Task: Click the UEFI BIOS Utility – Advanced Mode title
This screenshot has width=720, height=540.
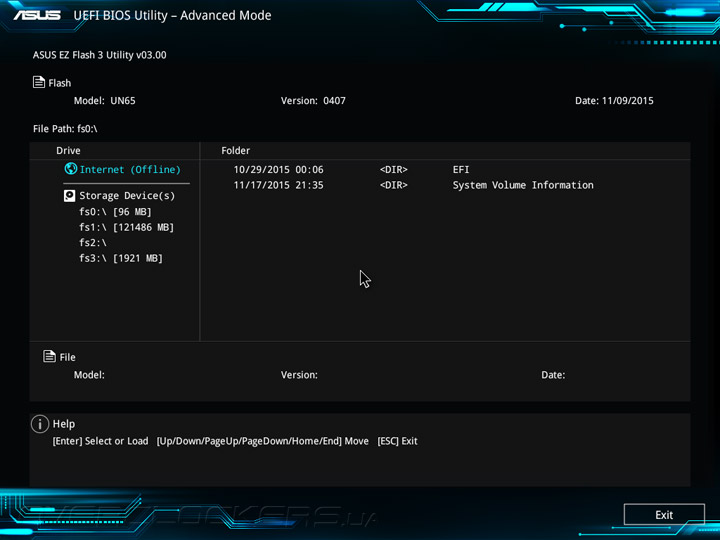Action: (173, 15)
